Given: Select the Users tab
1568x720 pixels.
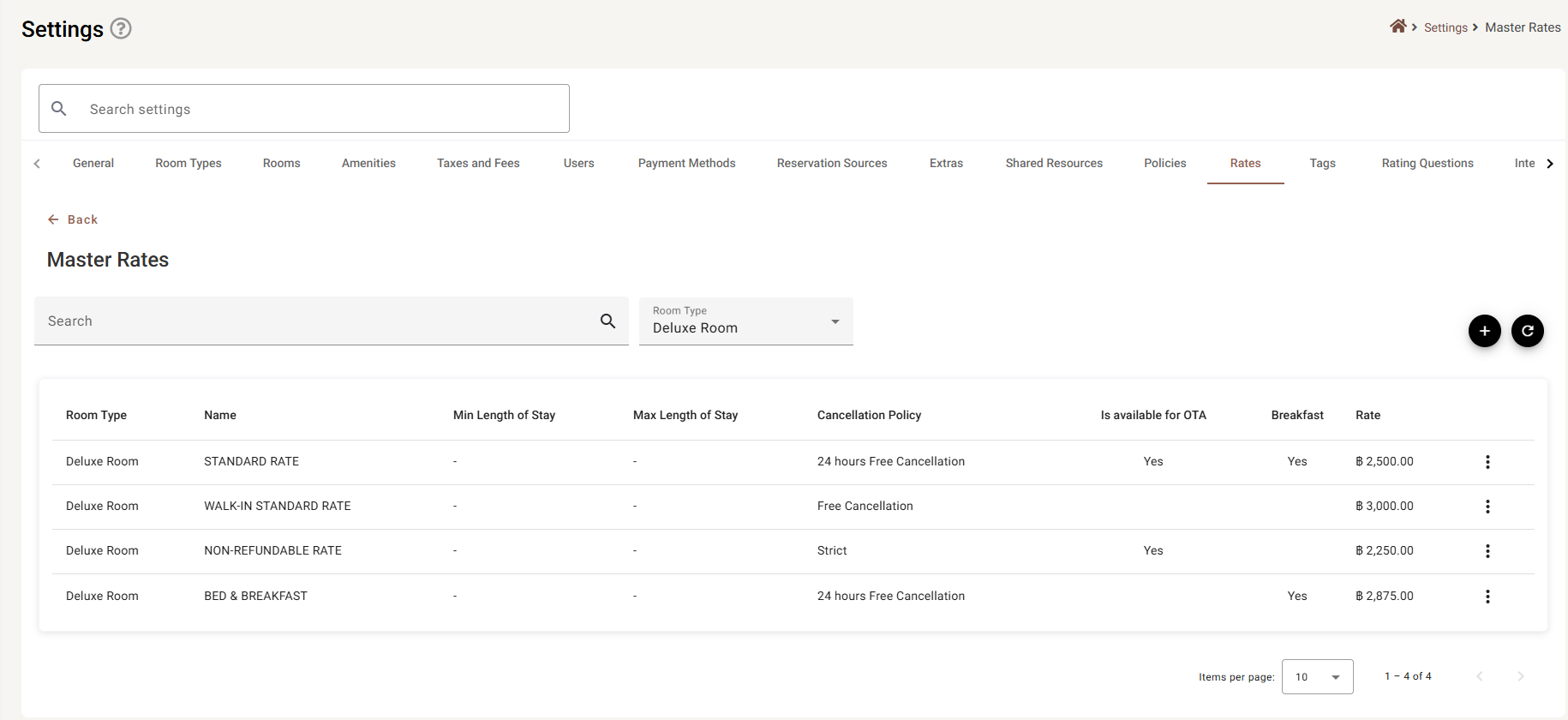Looking at the screenshot, I should [578, 163].
